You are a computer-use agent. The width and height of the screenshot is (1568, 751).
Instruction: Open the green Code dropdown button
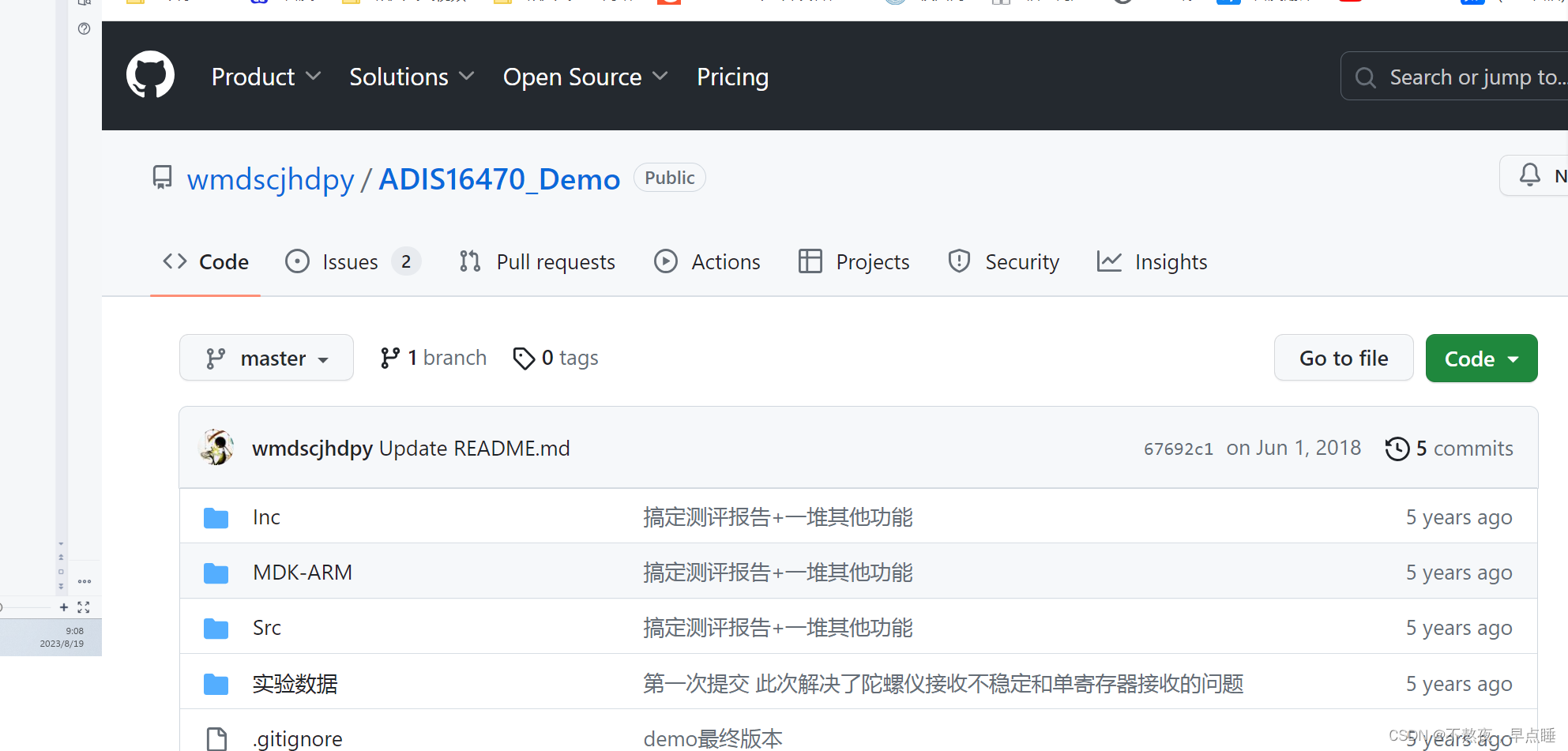1481,358
